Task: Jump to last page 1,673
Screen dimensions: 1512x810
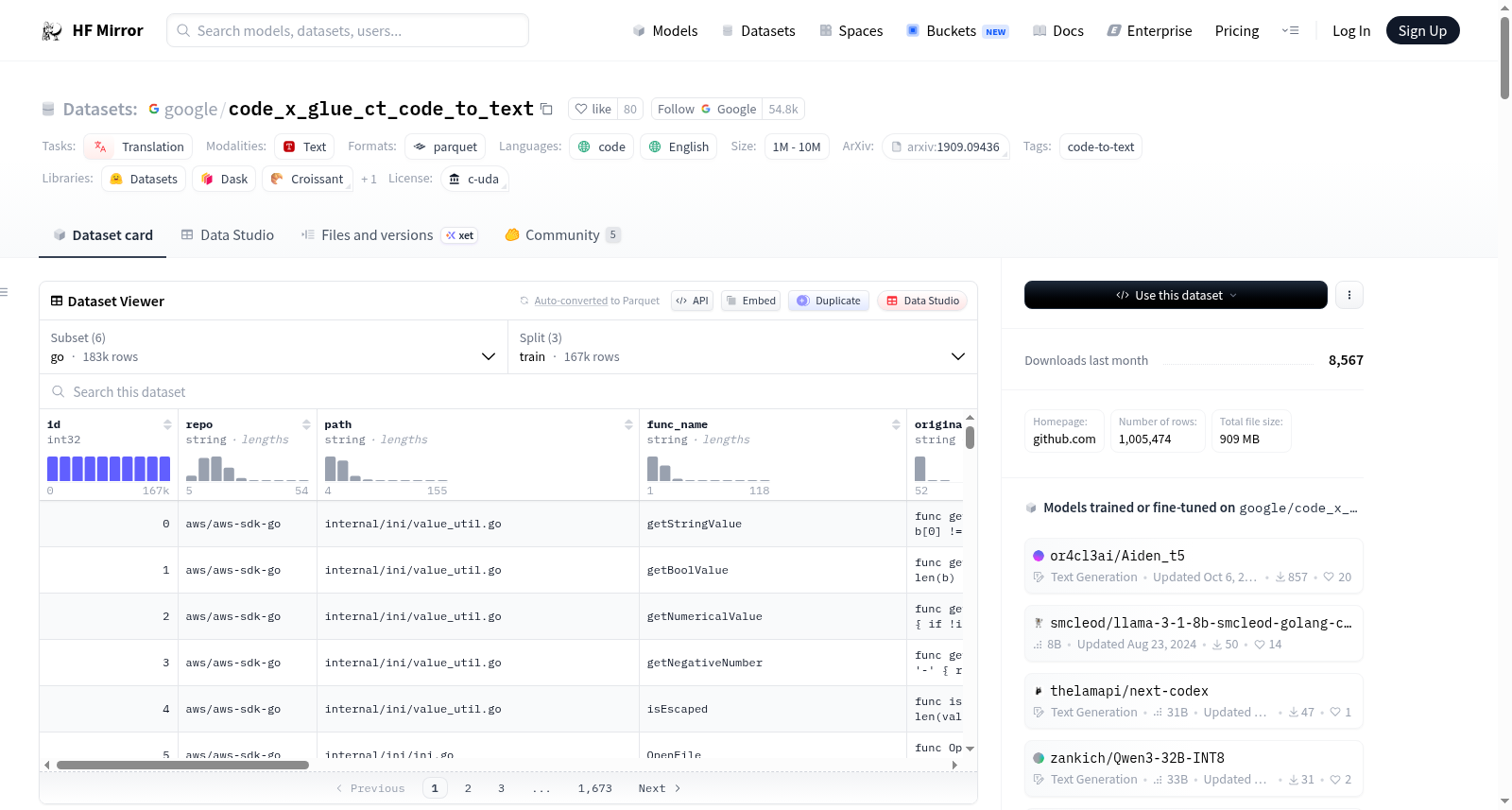Action: [x=595, y=788]
